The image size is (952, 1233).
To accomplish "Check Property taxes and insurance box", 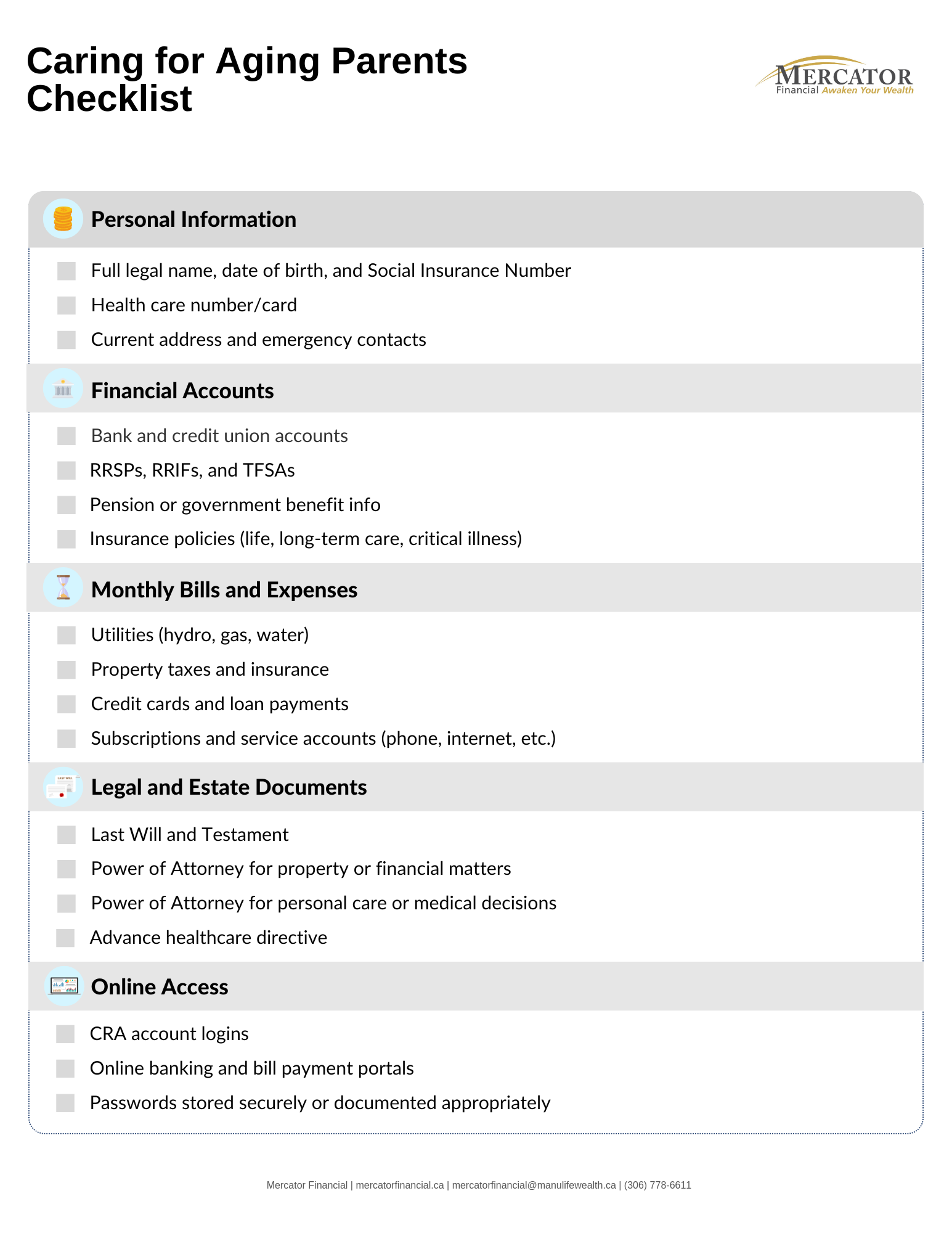I will coord(67,670).
